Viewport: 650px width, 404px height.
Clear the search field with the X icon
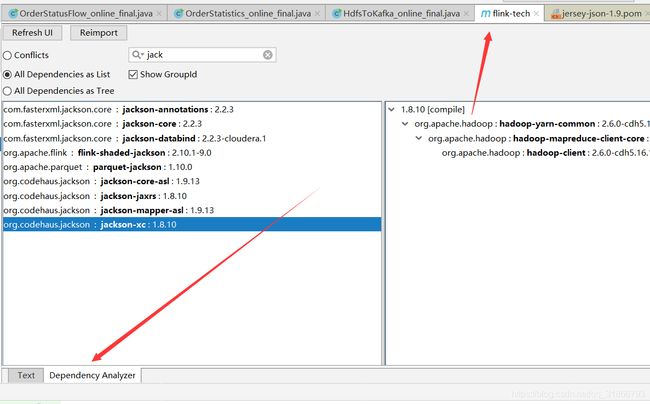268,55
